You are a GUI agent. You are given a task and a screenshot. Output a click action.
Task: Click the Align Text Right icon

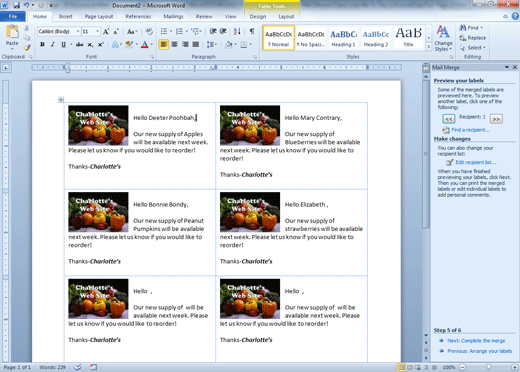click(185, 44)
